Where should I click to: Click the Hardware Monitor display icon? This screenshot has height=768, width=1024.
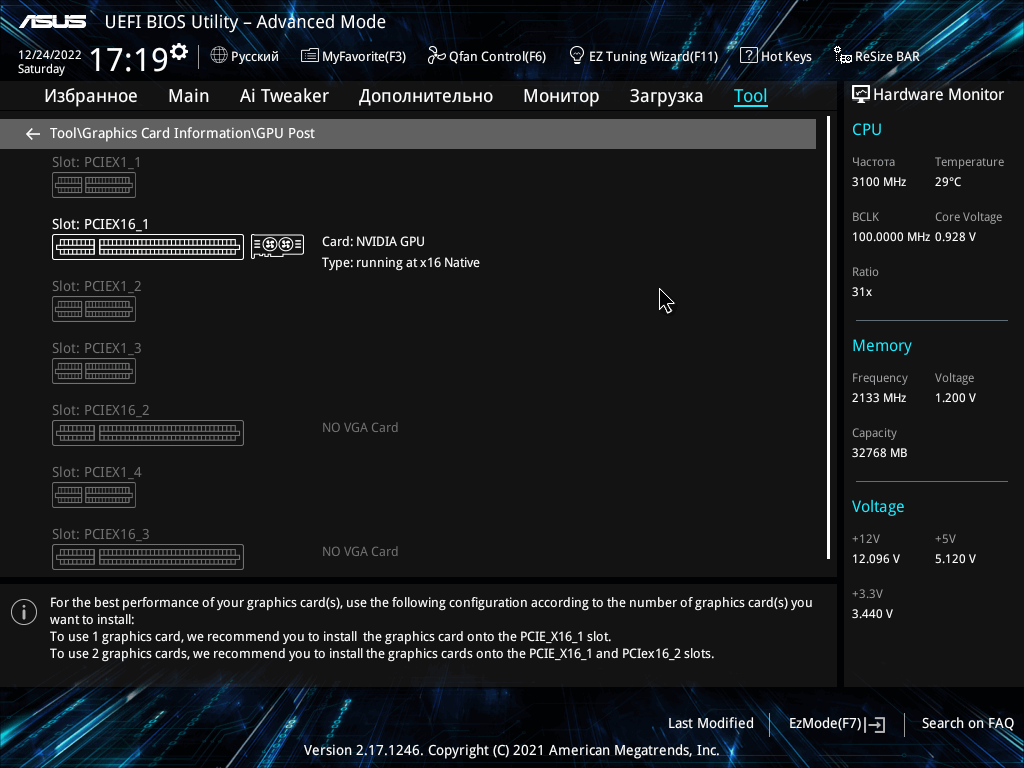coord(861,95)
